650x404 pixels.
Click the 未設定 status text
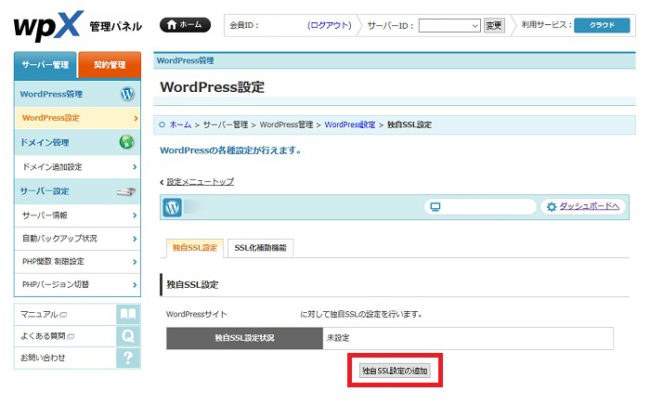[338, 338]
